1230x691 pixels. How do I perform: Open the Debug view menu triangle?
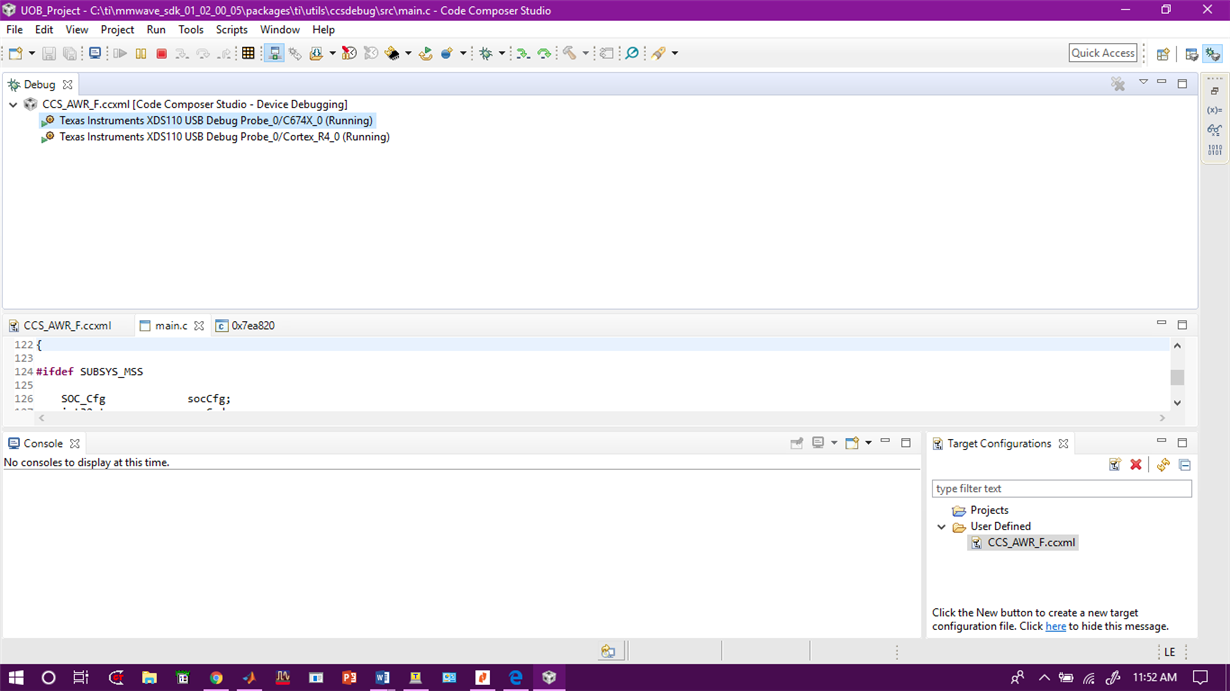click(x=1143, y=83)
